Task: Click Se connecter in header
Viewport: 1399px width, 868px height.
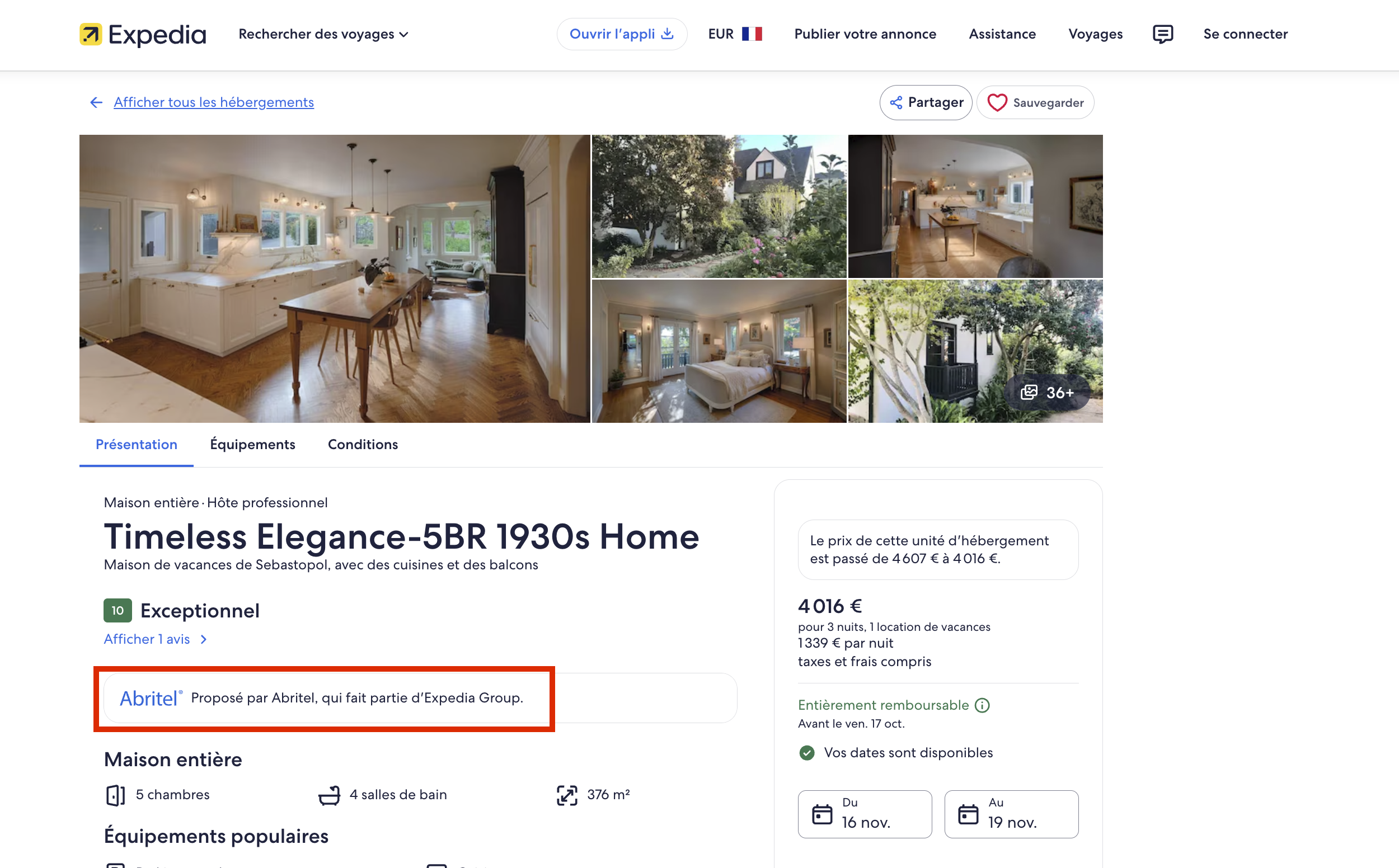Action: click(1245, 34)
